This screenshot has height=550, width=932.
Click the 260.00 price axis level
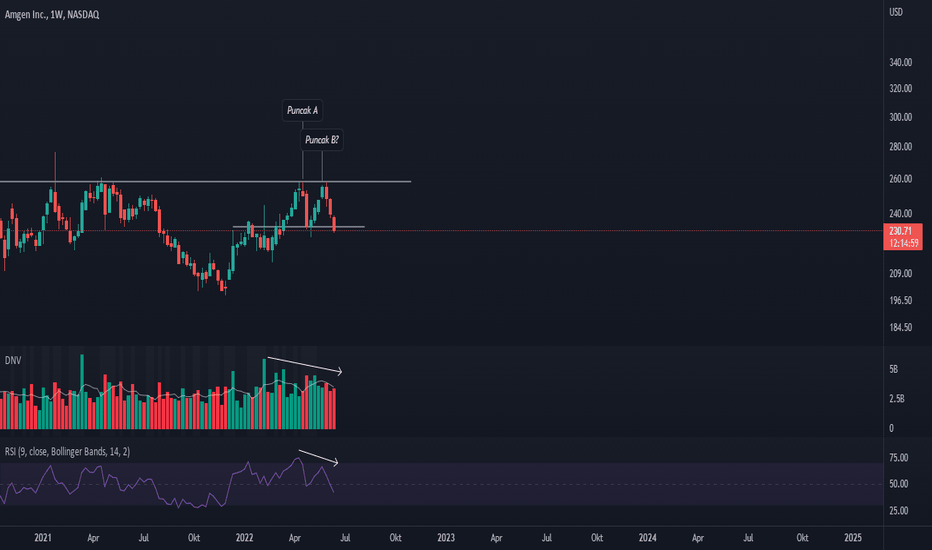tap(900, 179)
